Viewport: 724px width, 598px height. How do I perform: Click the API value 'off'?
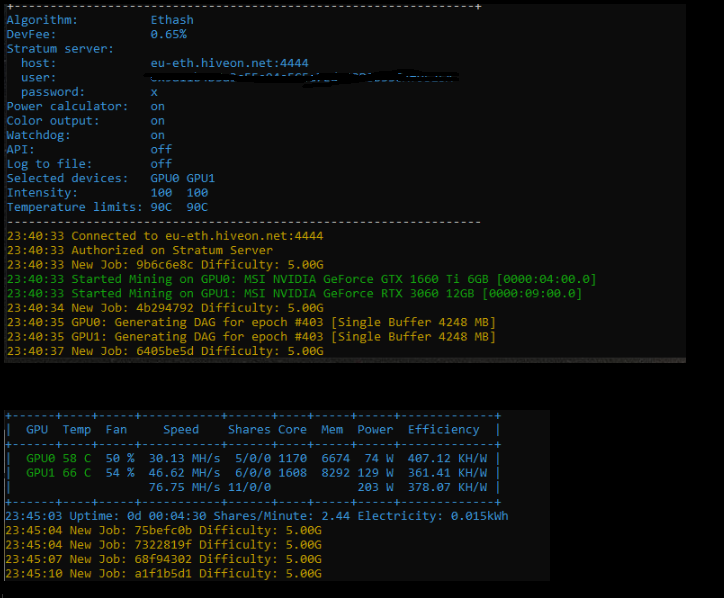pos(161,150)
